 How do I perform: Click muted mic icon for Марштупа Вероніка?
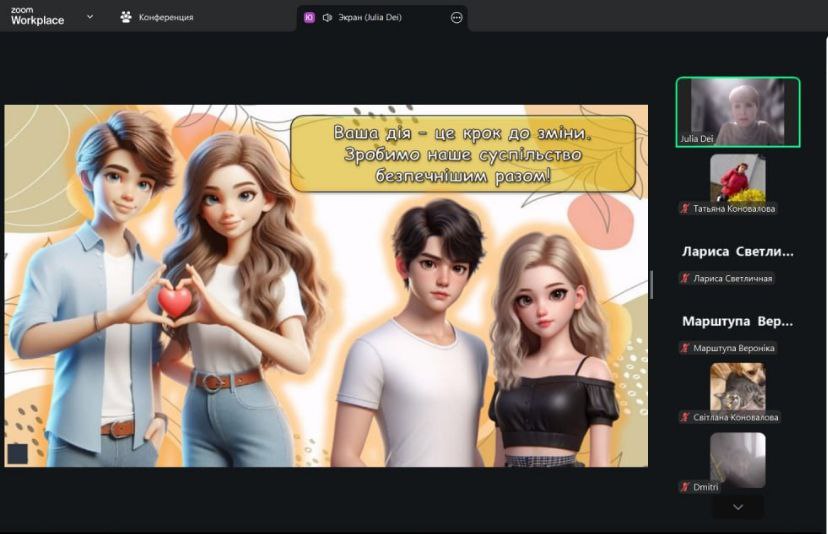[x=685, y=348]
